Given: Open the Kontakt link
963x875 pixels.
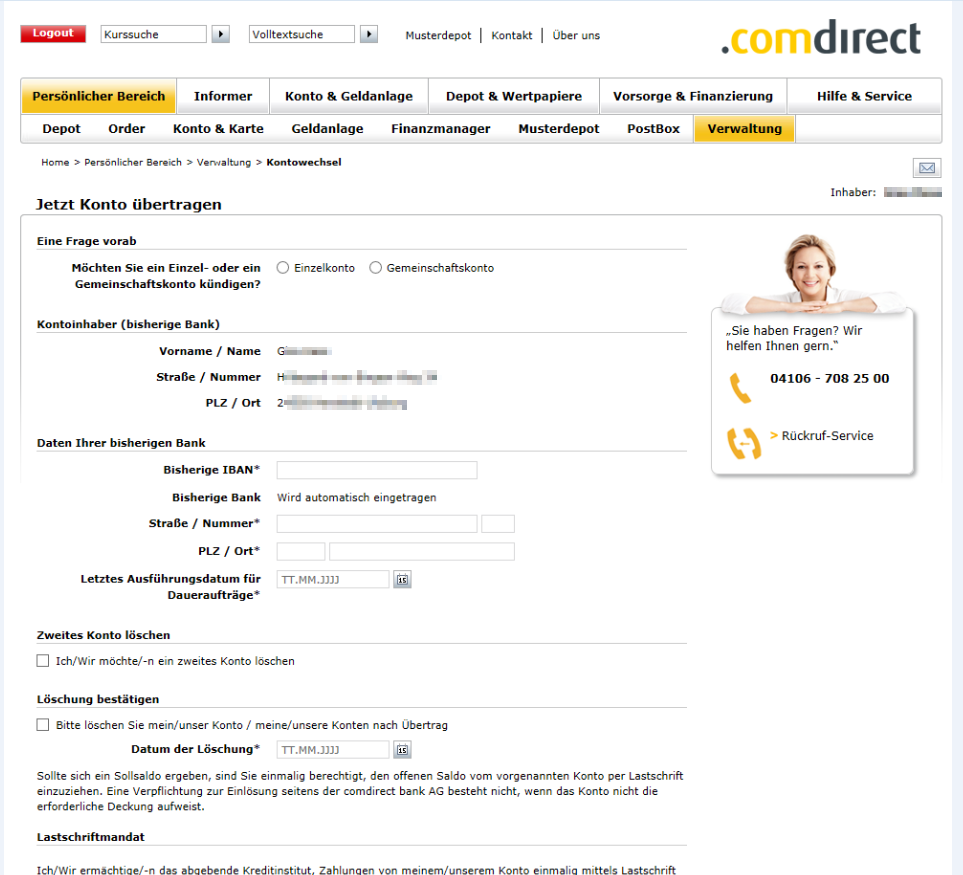Looking at the screenshot, I should tap(512, 36).
